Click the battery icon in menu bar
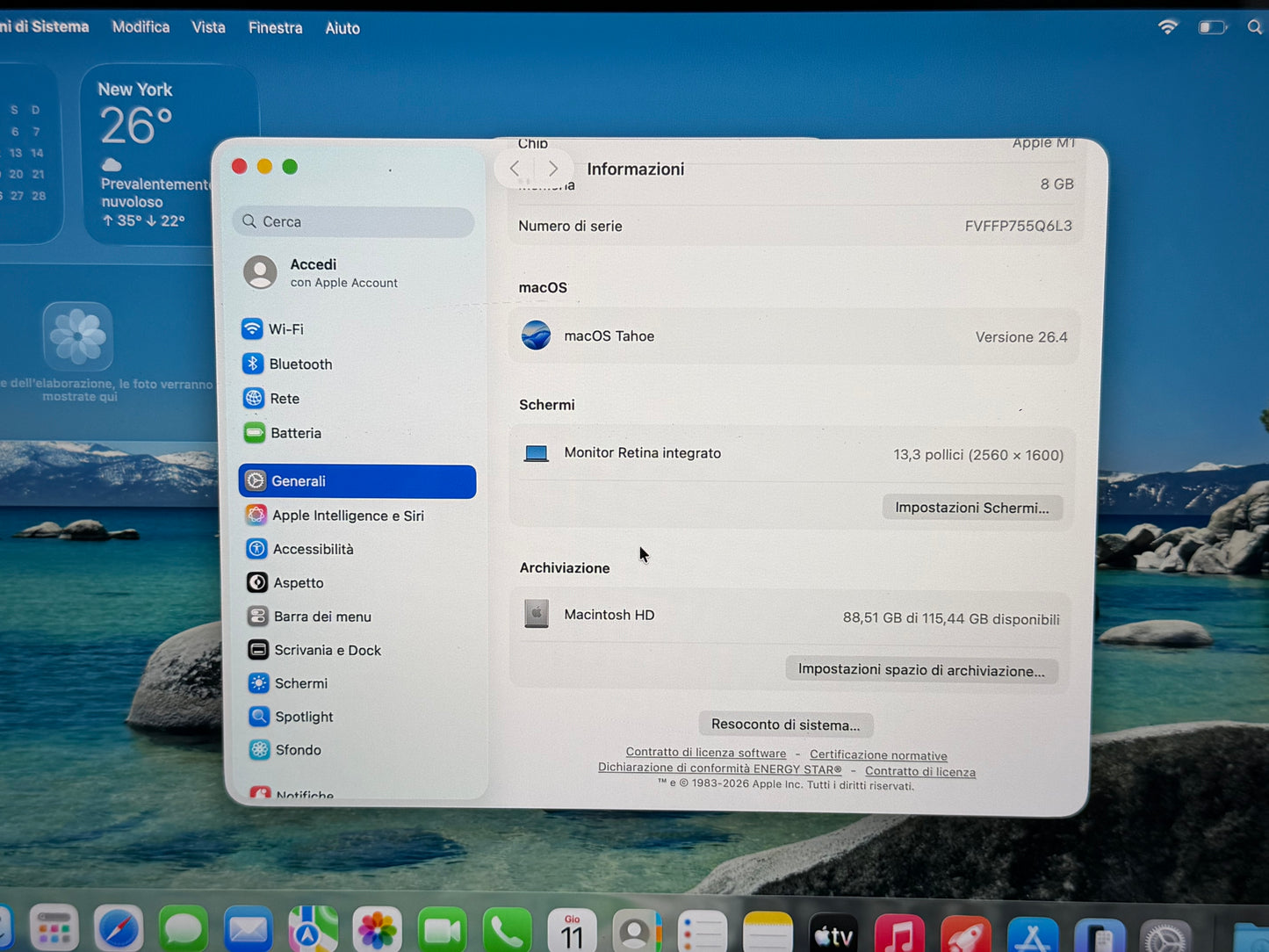This screenshot has width=1269, height=952. point(1212,27)
